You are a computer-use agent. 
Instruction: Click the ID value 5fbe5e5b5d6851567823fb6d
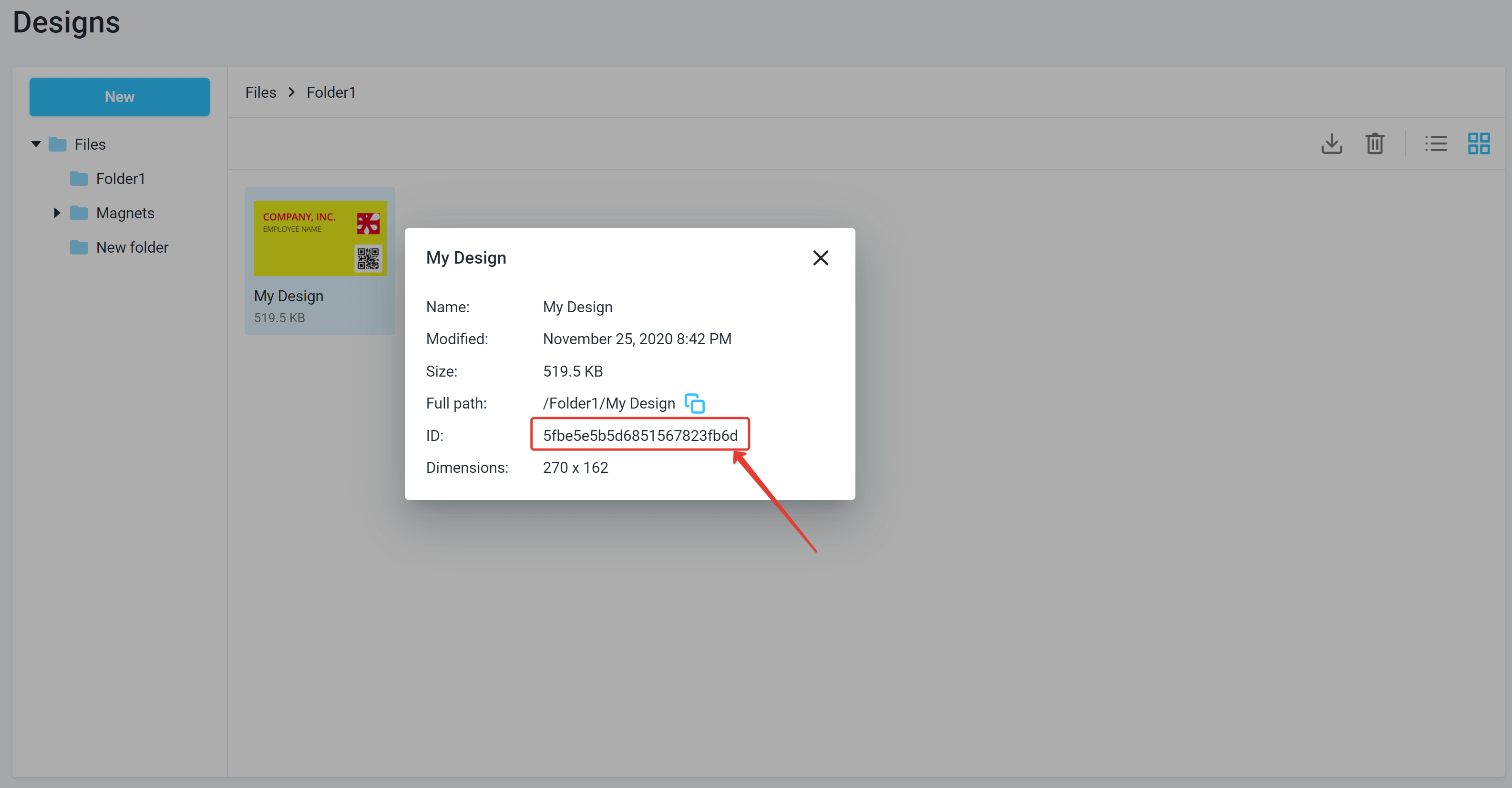coord(640,435)
